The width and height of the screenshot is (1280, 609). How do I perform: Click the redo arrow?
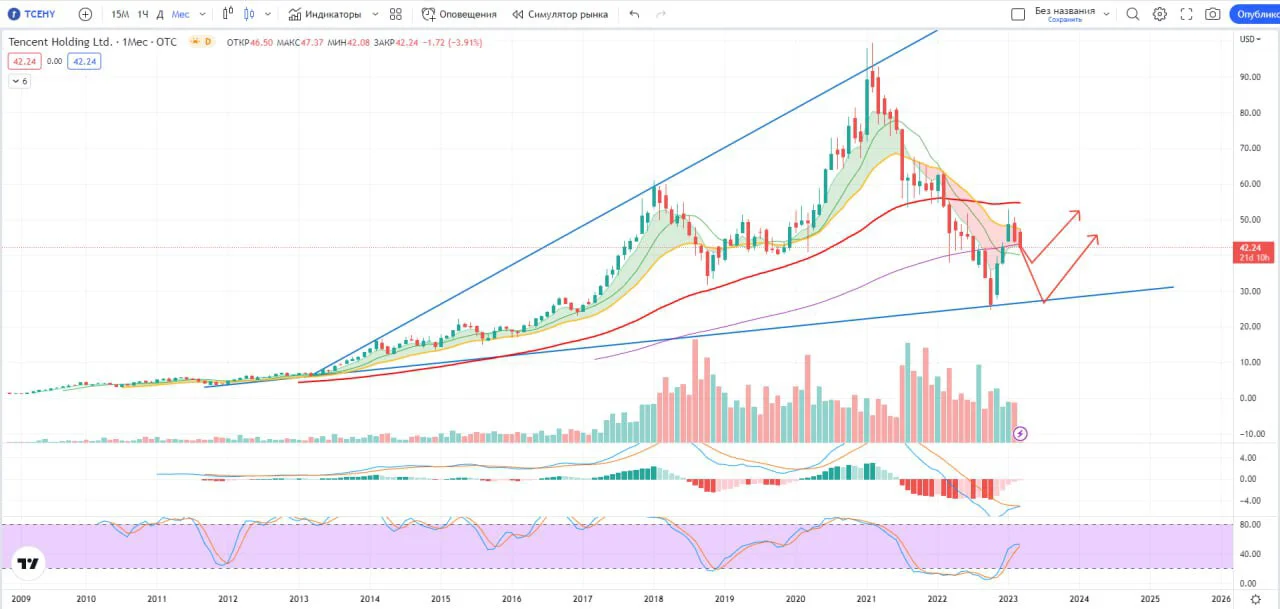pos(661,14)
